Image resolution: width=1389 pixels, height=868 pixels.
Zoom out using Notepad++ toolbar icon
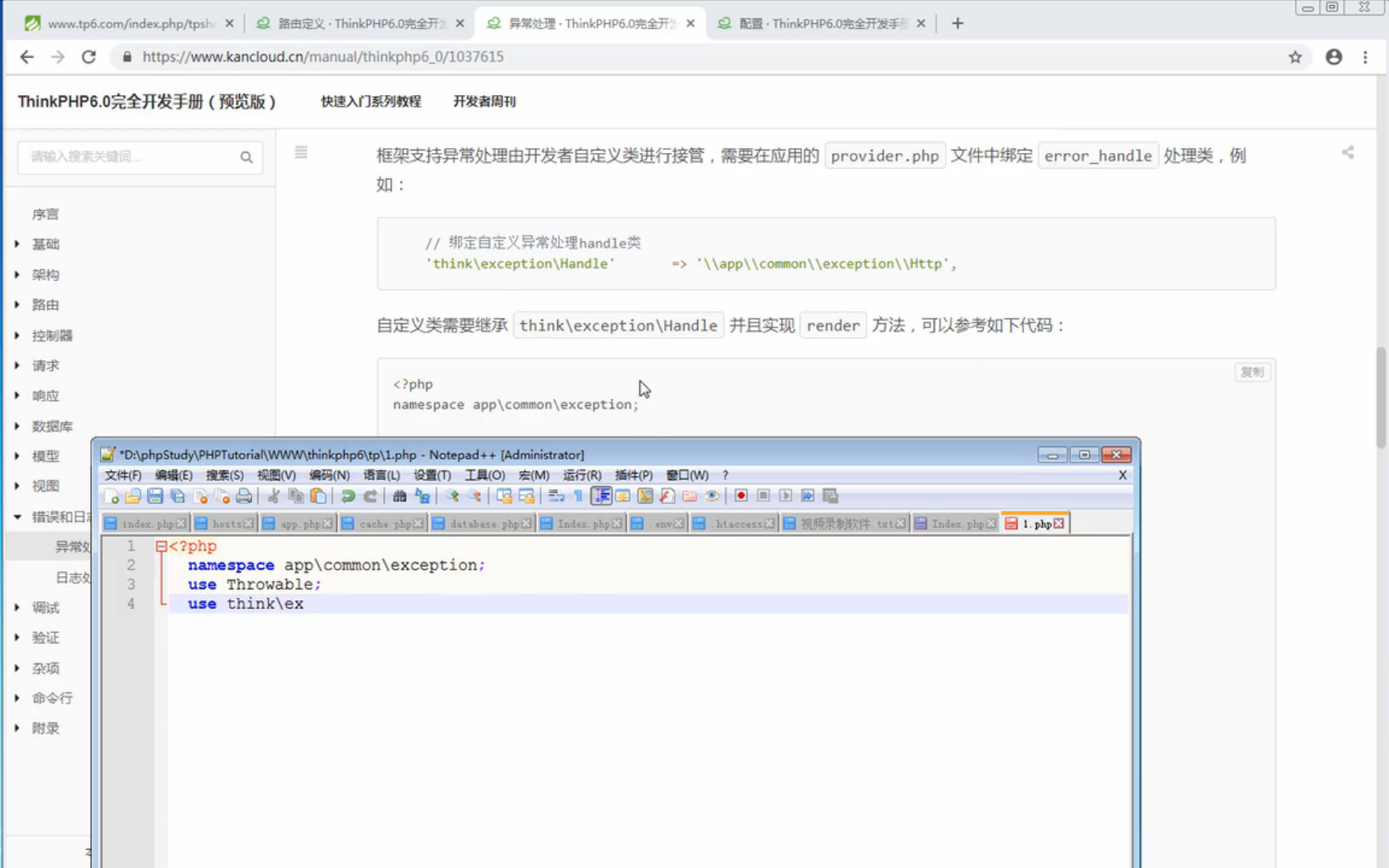475,496
